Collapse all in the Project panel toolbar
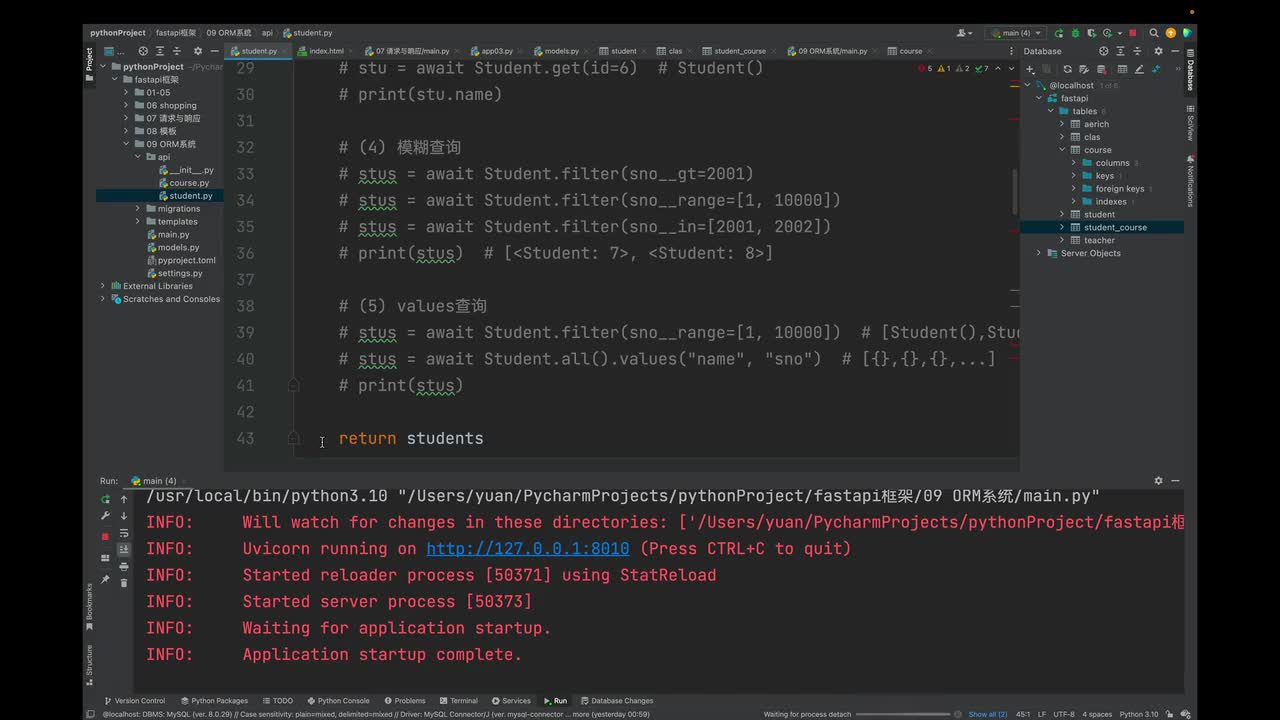The image size is (1280, 720). click(179, 51)
